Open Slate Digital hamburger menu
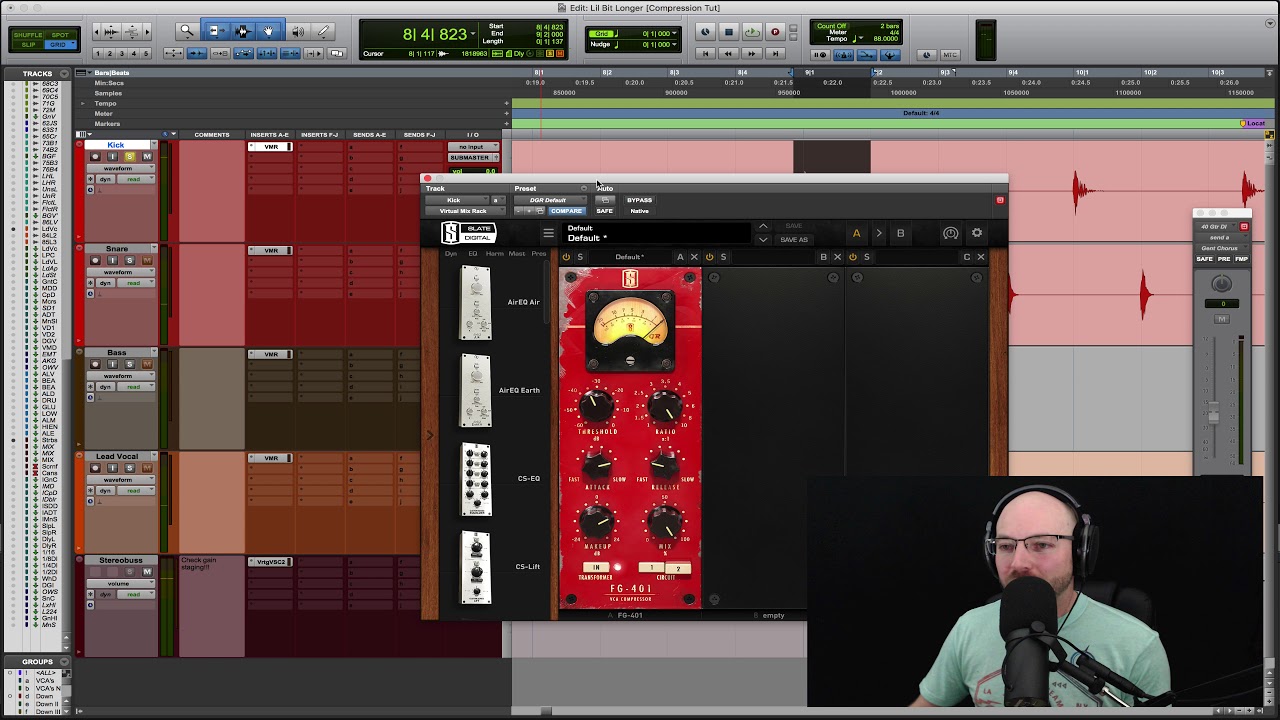 click(x=548, y=234)
